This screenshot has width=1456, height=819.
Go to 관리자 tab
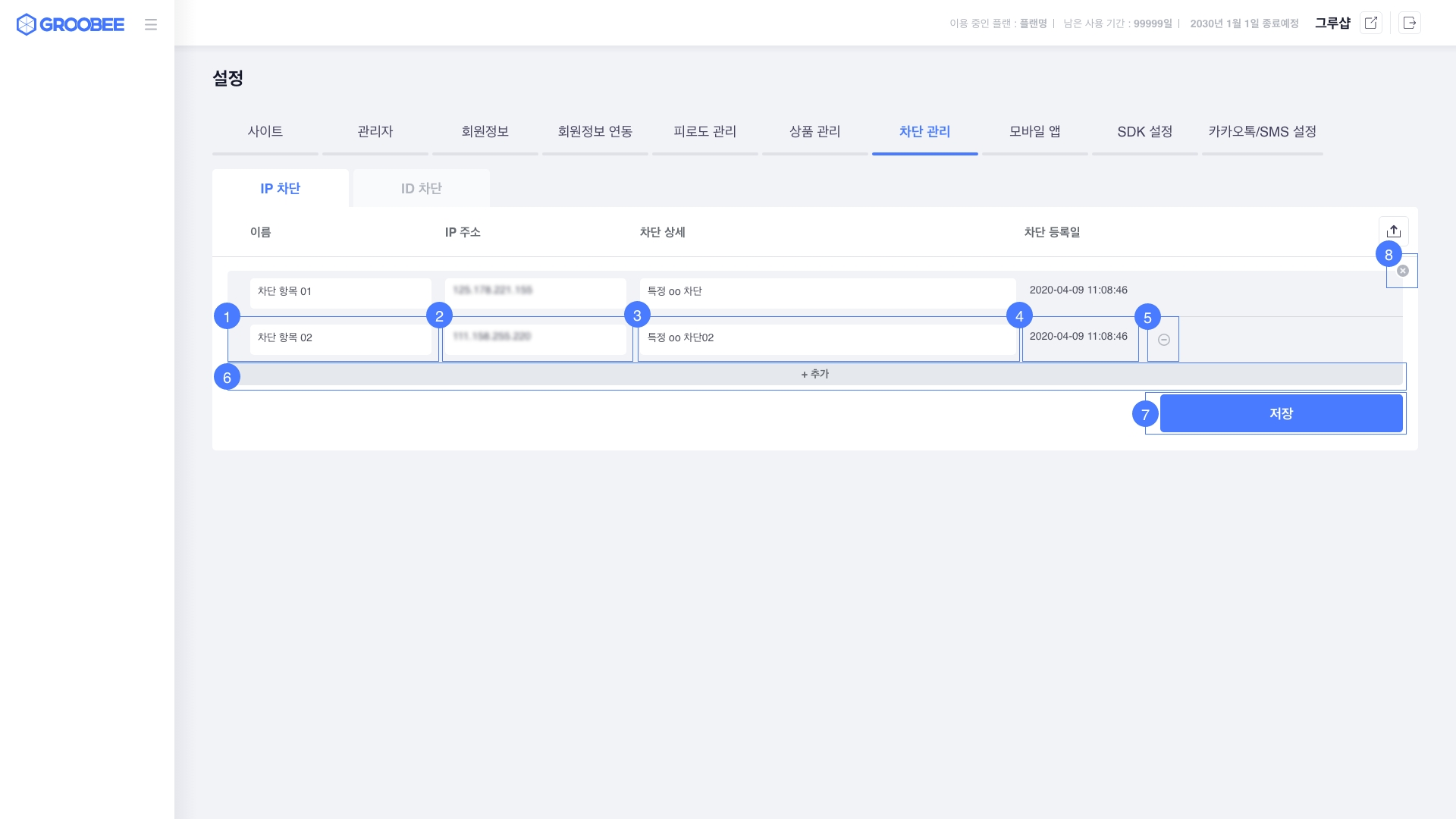click(x=375, y=131)
